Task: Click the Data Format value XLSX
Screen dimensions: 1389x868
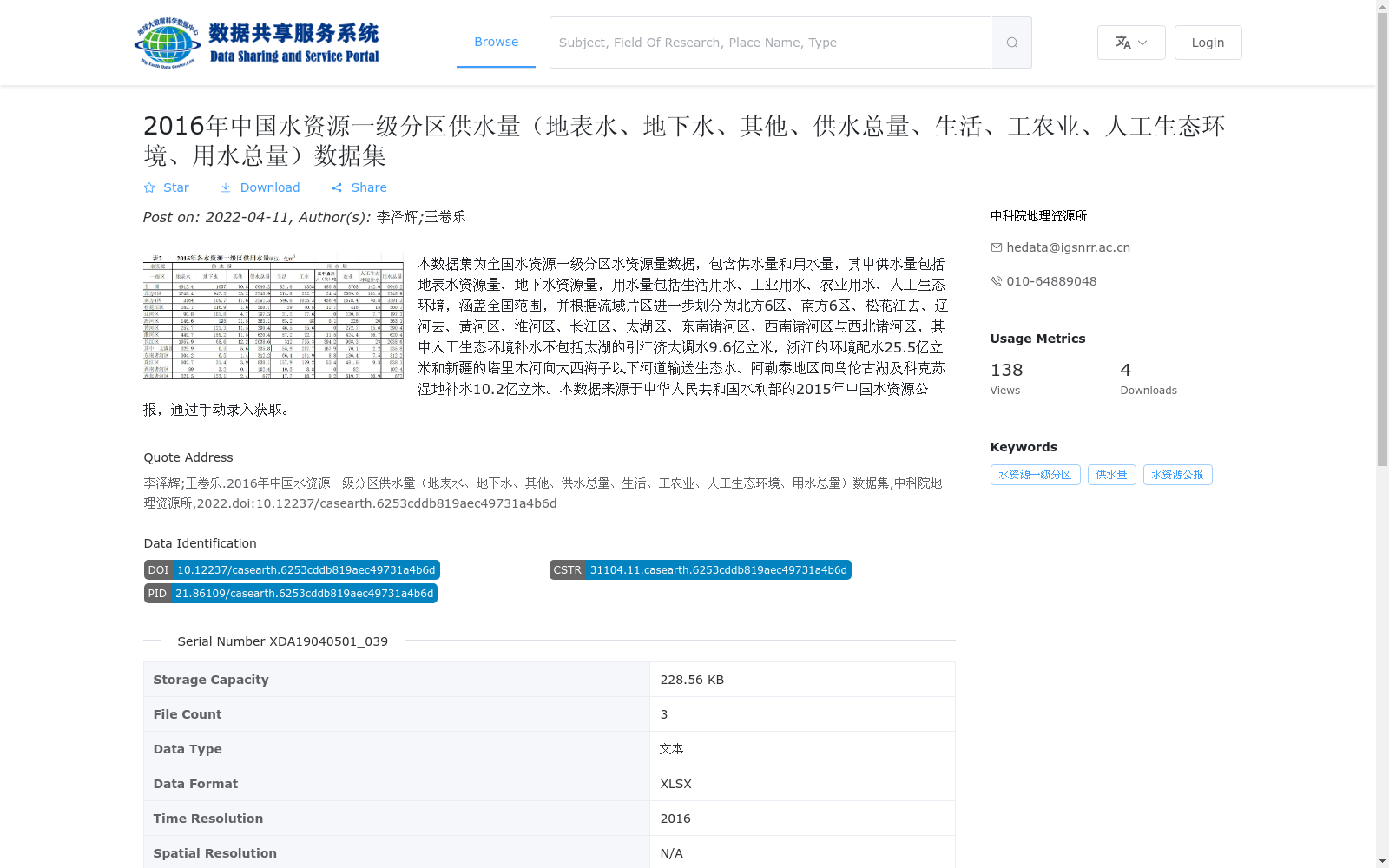Action: pyautogui.click(x=675, y=784)
